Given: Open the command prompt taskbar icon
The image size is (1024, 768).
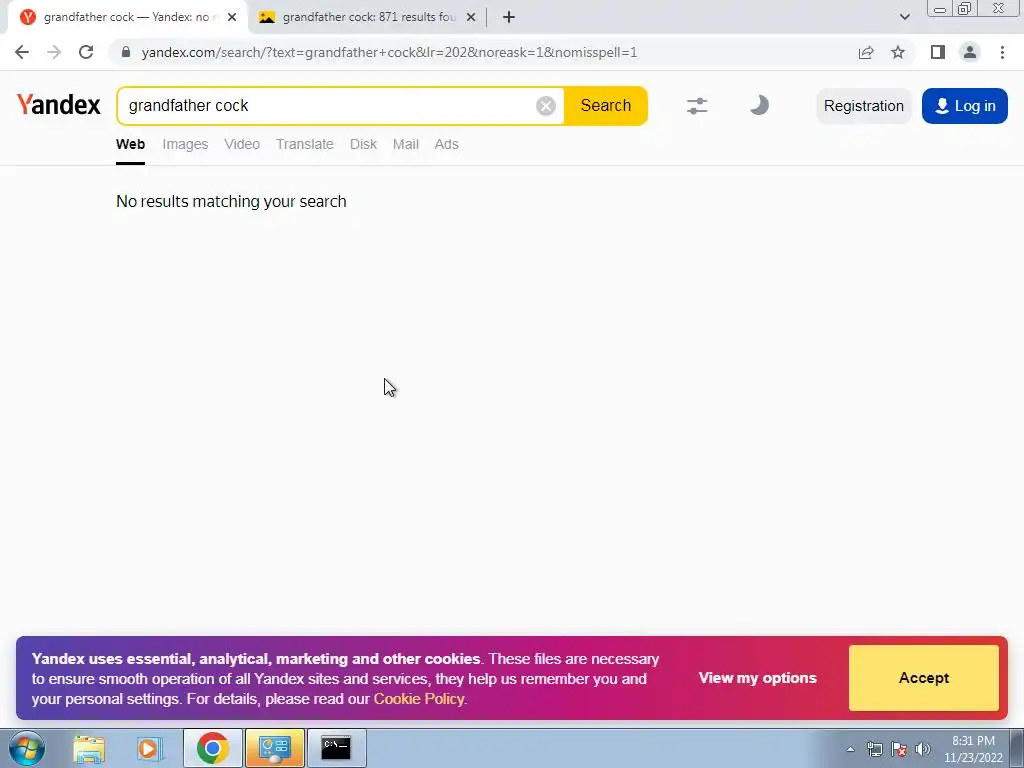Looking at the screenshot, I should coord(336,748).
